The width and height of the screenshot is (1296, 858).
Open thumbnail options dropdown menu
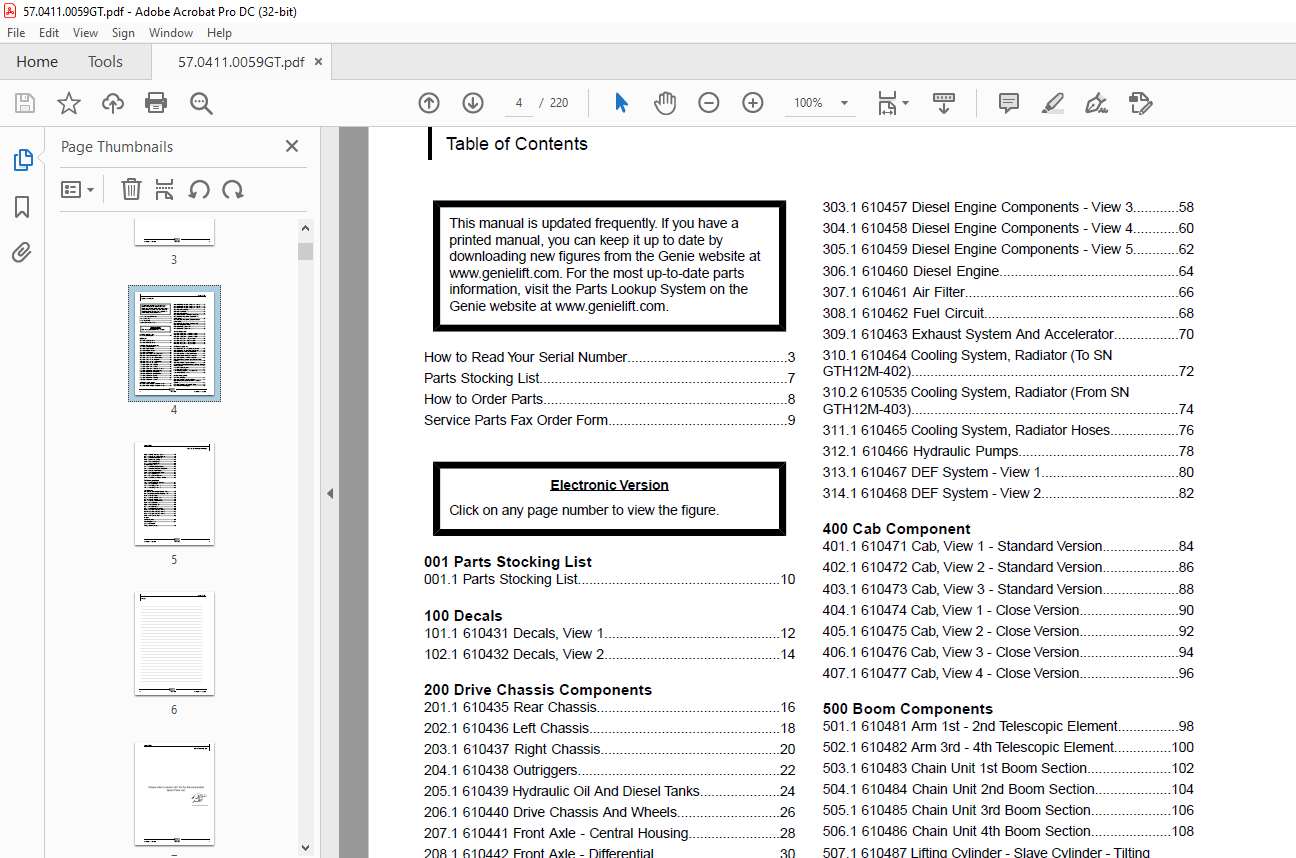(77, 189)
